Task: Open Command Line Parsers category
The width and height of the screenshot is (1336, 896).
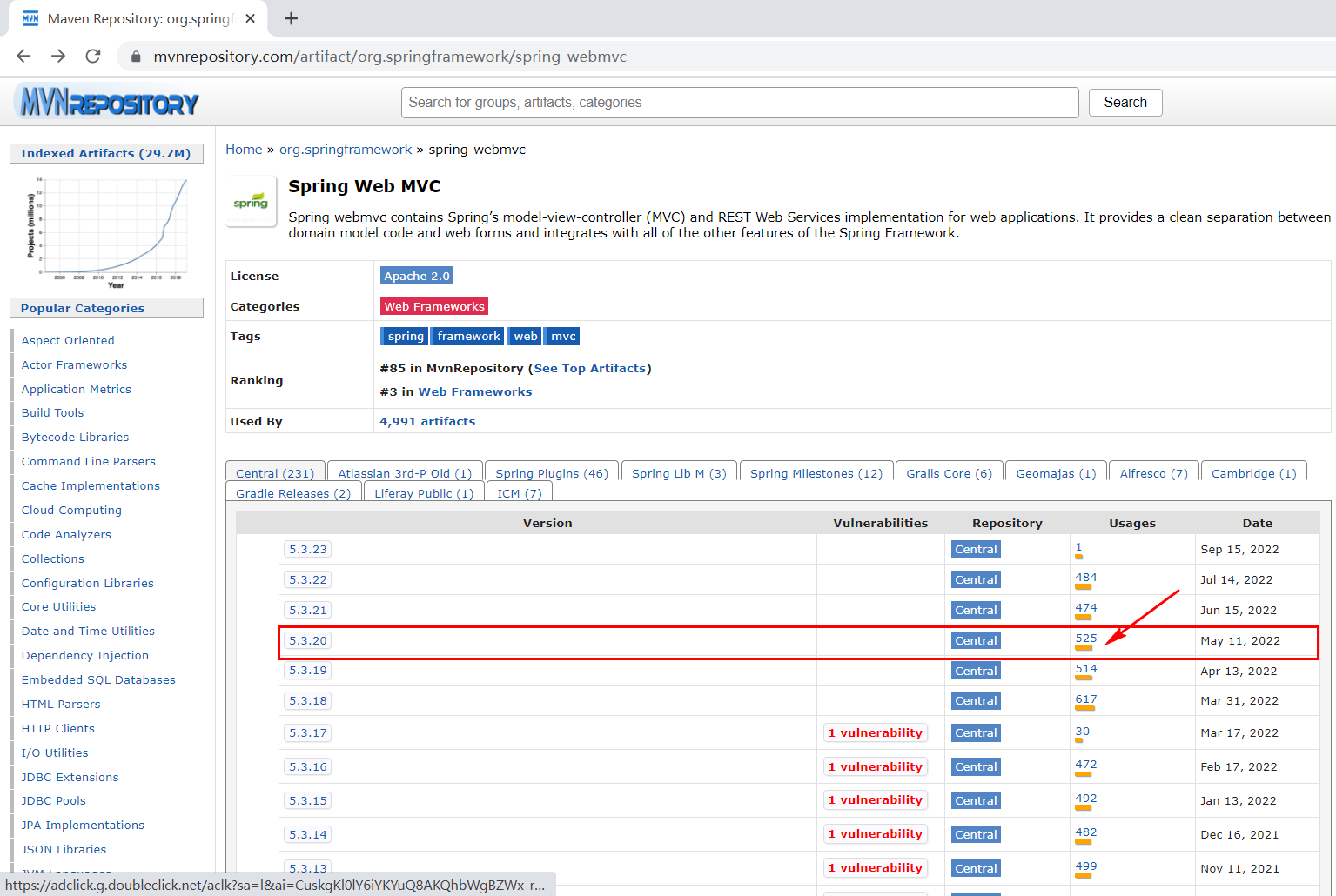Action: click(89, 462)
